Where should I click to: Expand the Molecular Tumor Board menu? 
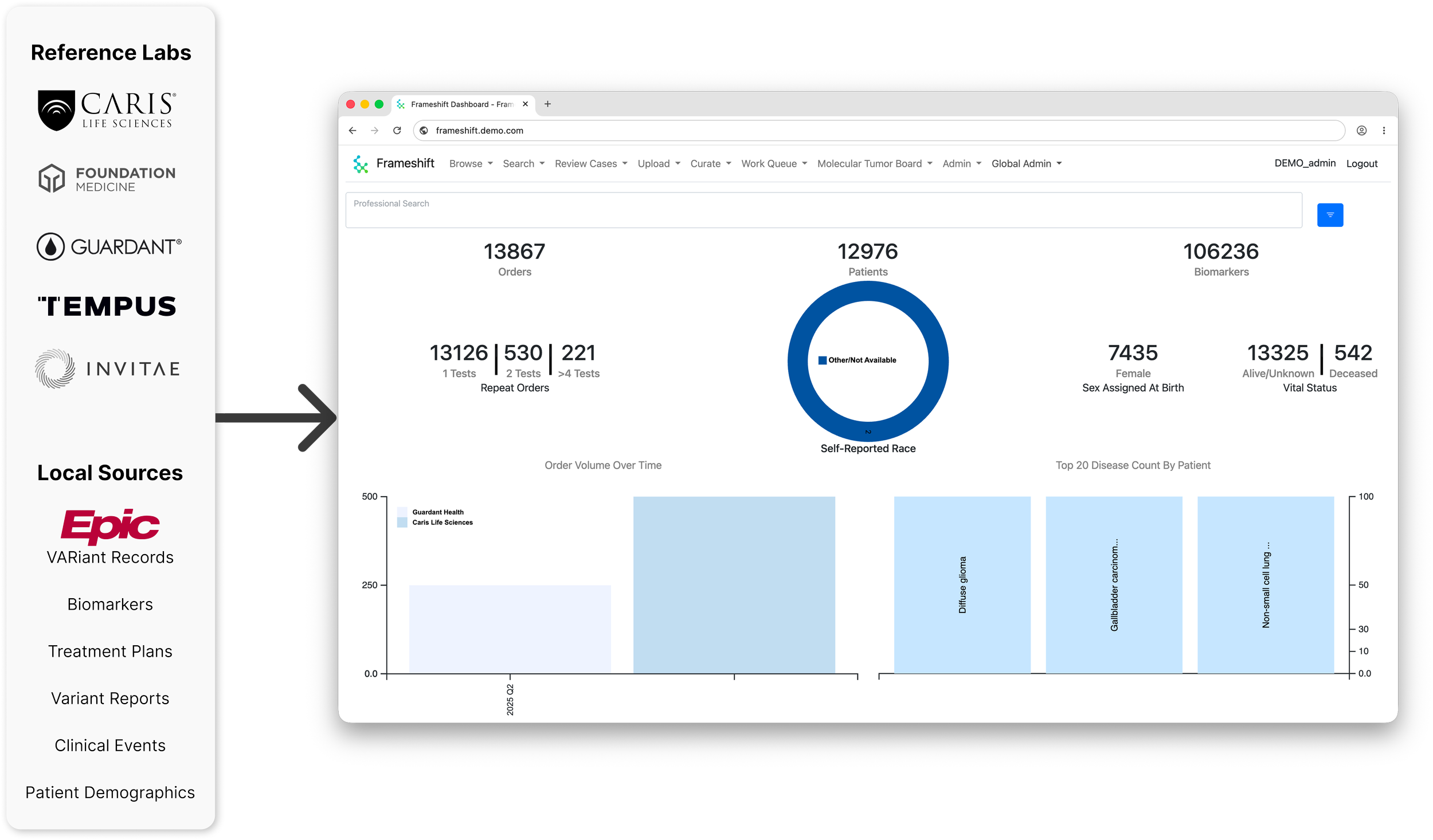pyautogui.click(x=875, y=164)
